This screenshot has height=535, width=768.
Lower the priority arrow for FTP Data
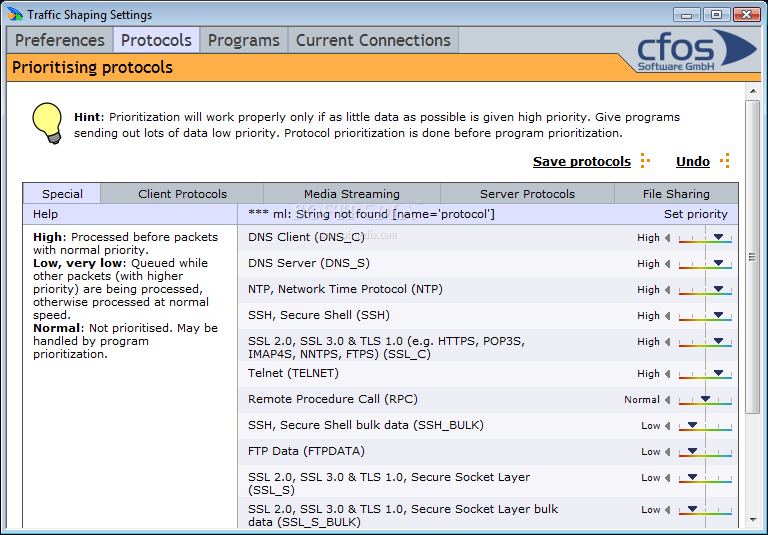coord(668,452)
